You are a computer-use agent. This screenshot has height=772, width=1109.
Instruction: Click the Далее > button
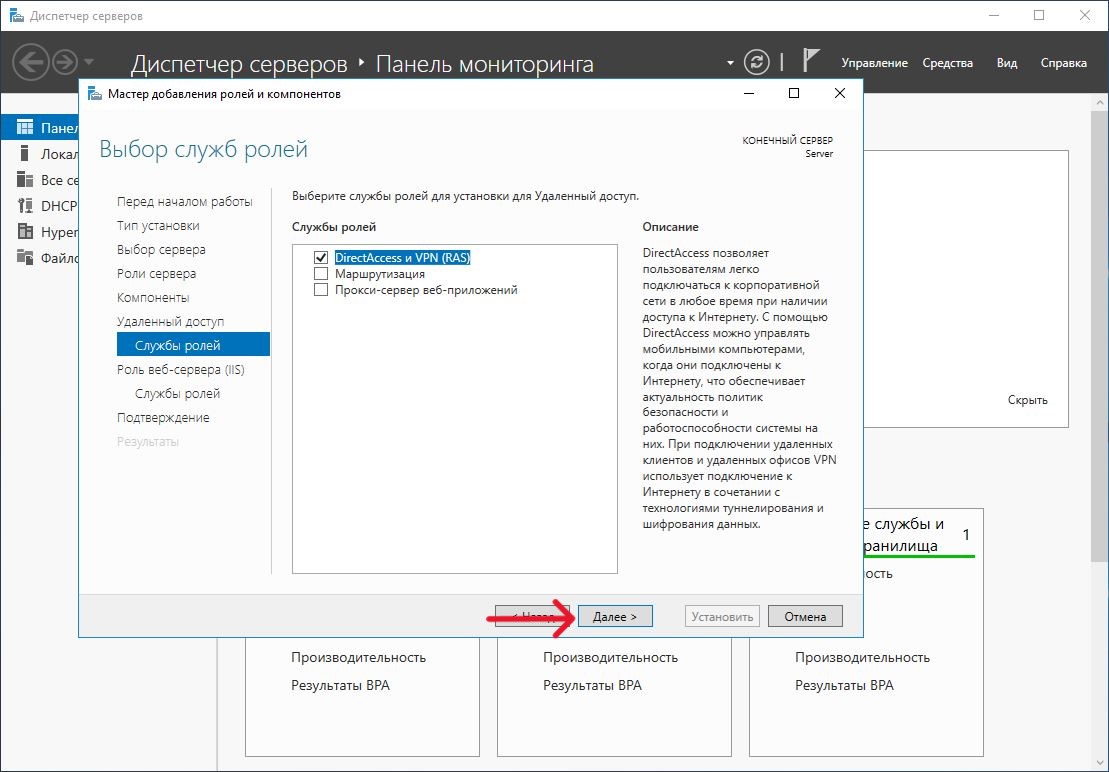[615, 616]
